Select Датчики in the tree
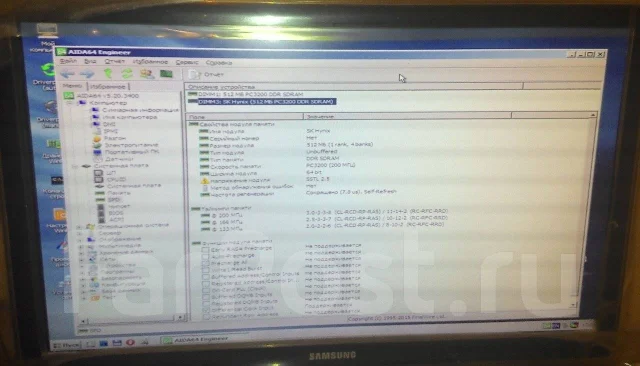 coord(119,159)
